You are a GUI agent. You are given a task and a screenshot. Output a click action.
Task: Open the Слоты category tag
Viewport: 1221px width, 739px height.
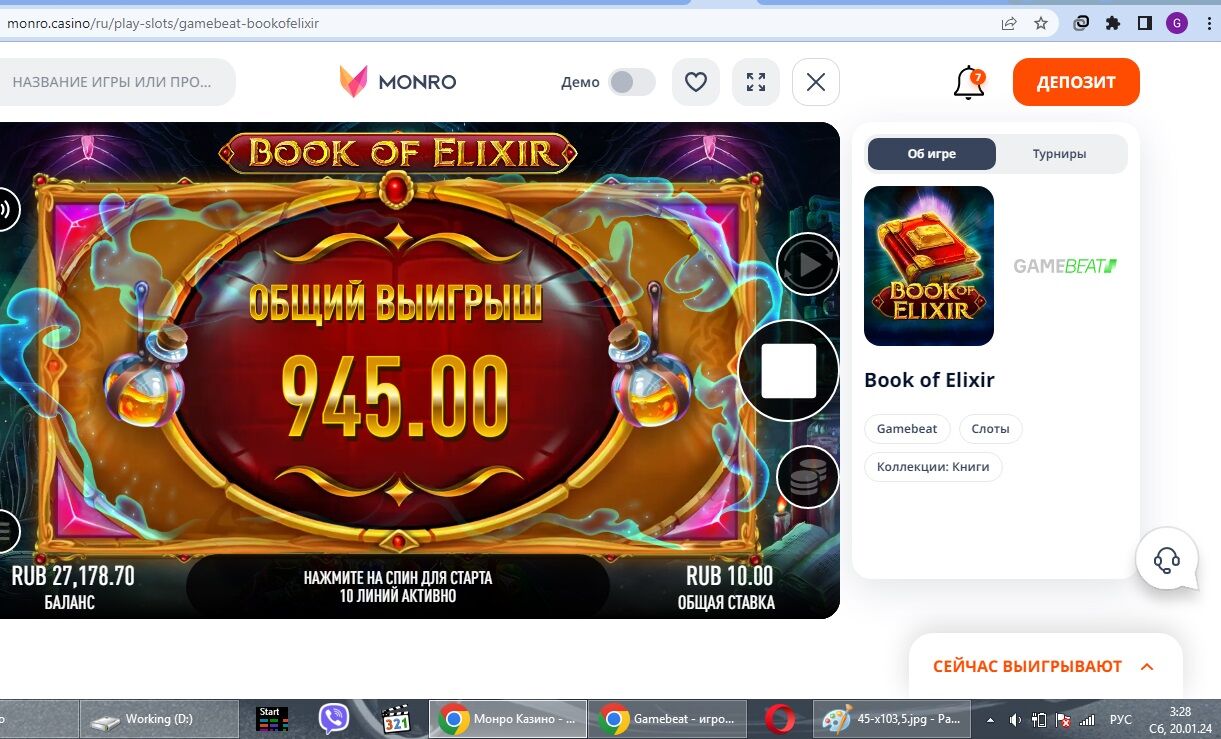pos(991,429)
